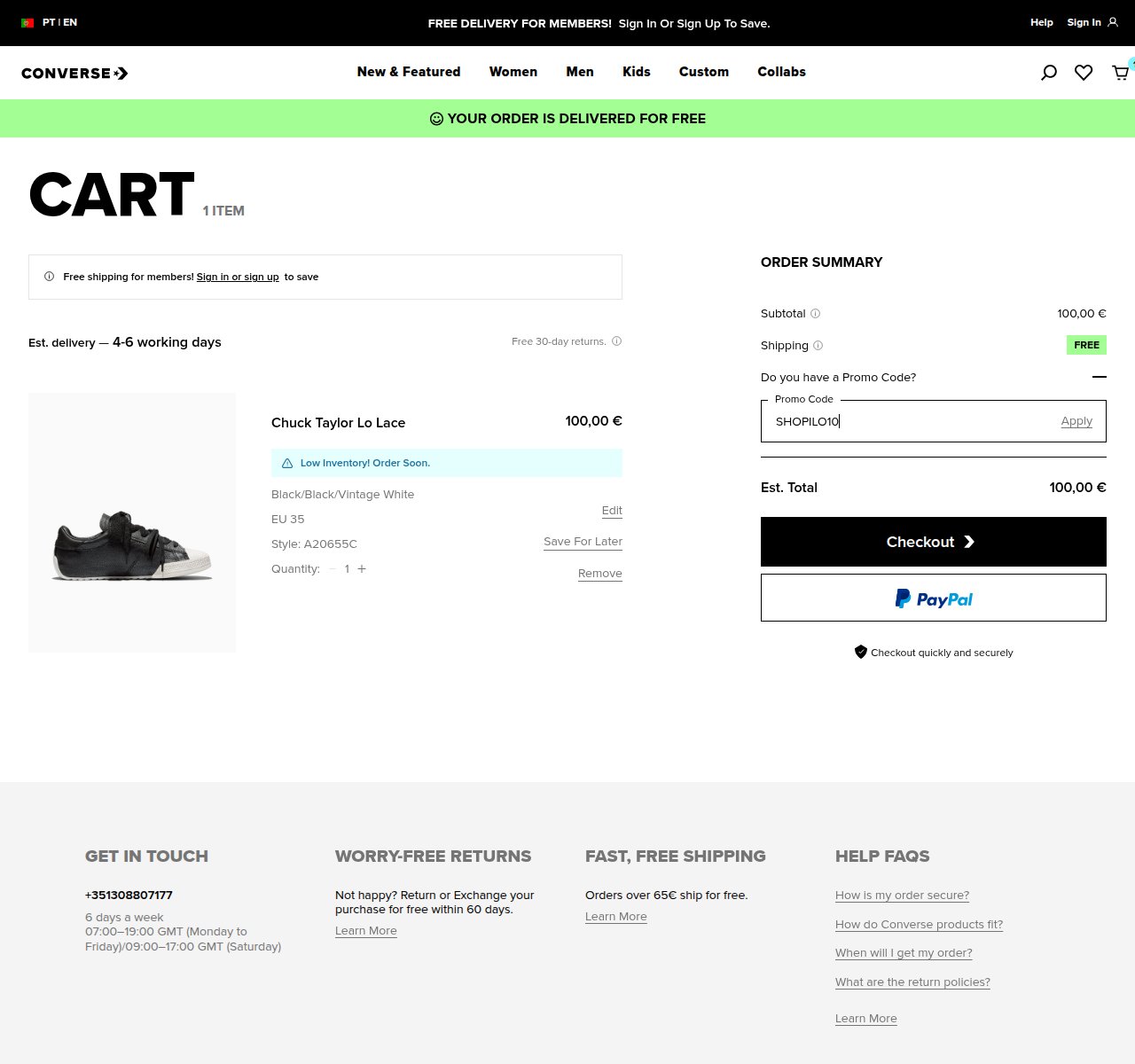Click the smiley icon in delivery banner

[436, 119]
